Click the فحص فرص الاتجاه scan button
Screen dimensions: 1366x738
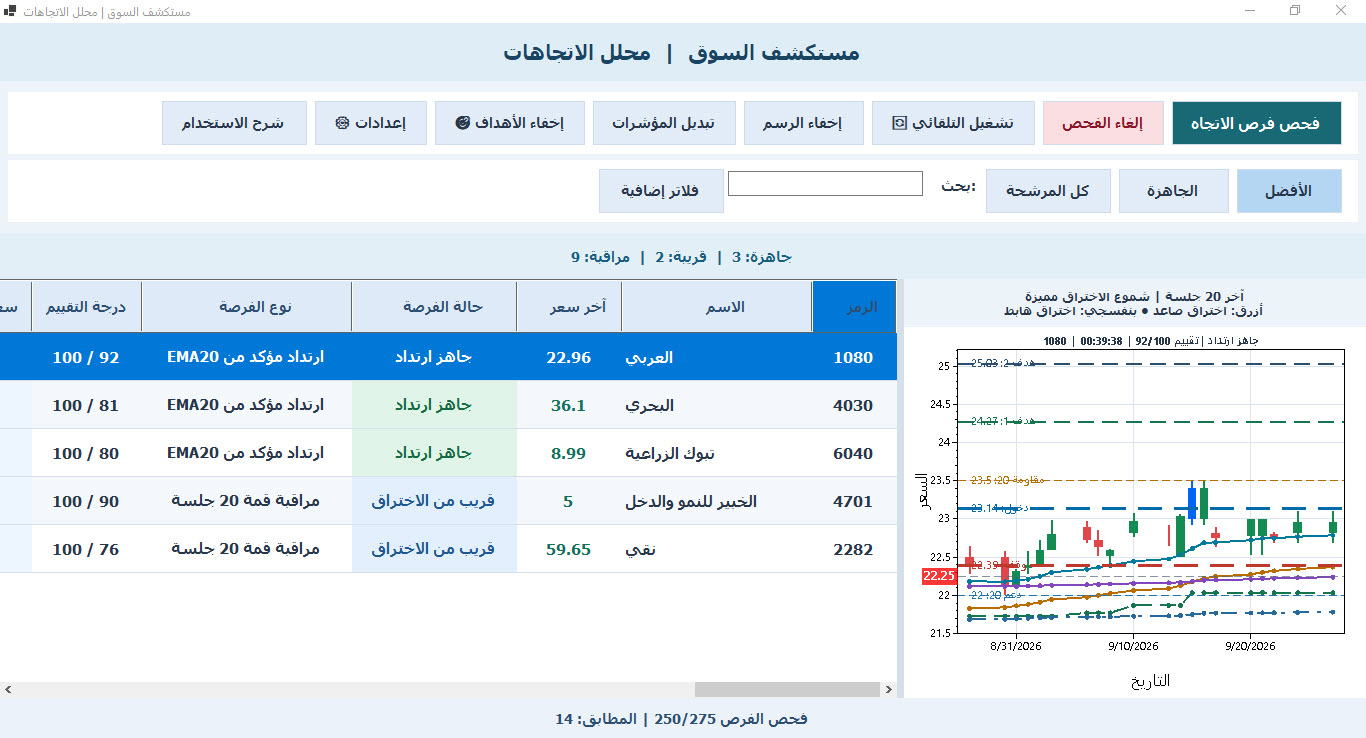[x=1255, y=123]
